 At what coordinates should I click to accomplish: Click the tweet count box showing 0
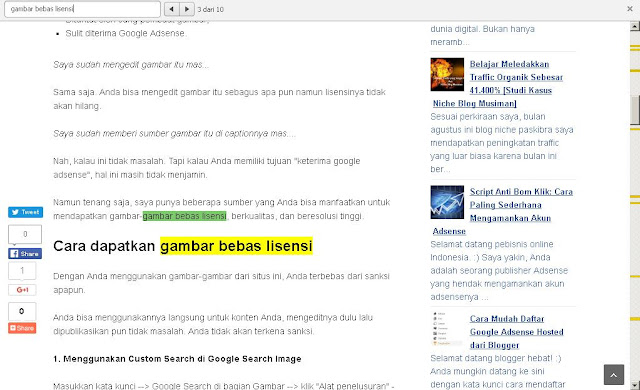pyautogui.click(x=25, y=234)
